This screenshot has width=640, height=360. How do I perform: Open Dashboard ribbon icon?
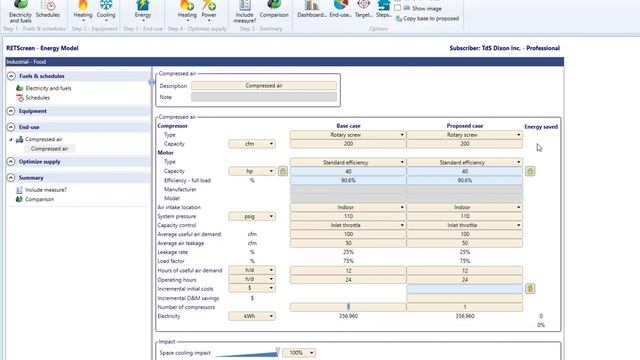(x=312, y=10)
